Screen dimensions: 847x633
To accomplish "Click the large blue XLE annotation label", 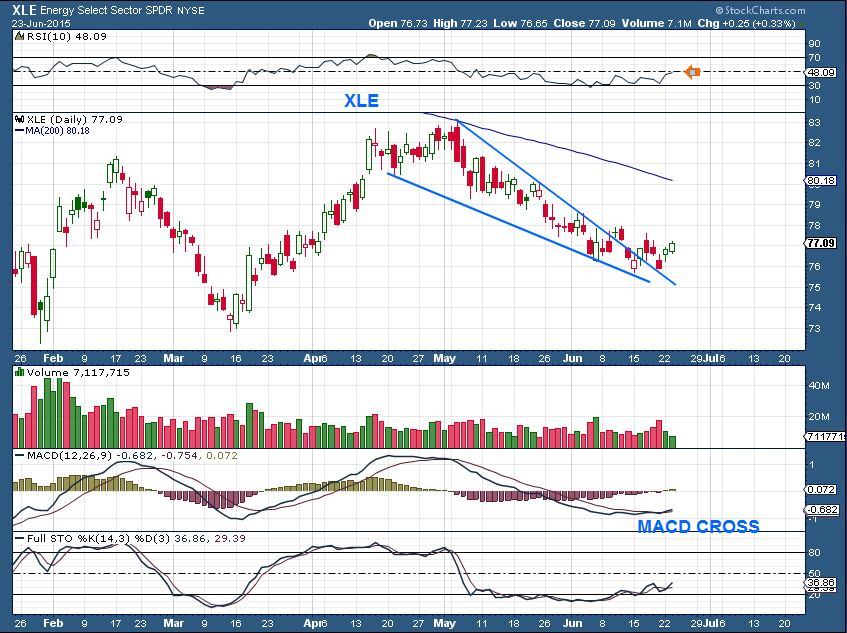I will click(x=361, y=100).
